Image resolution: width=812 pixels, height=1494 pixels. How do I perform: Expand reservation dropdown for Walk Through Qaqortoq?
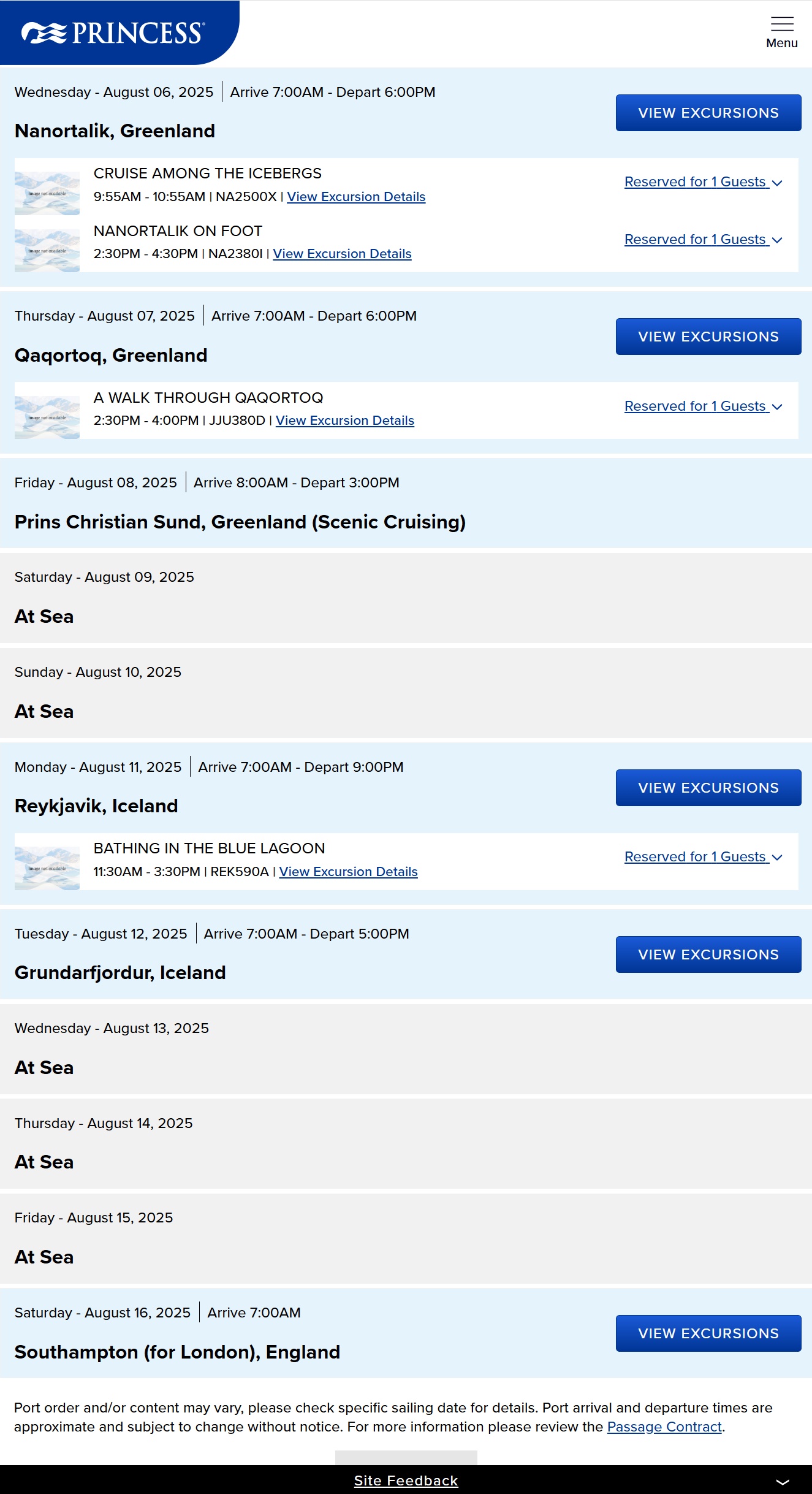coord(703,406)
